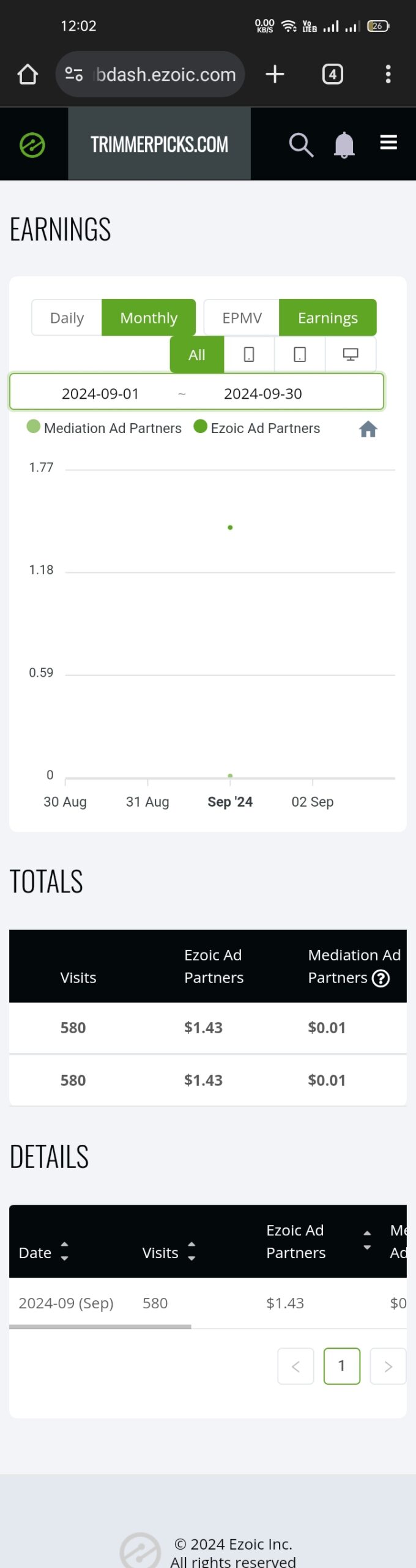Screen dimensions: 416x1568
Task: Open the notifications bell
Action: click(x=344, y=145)
